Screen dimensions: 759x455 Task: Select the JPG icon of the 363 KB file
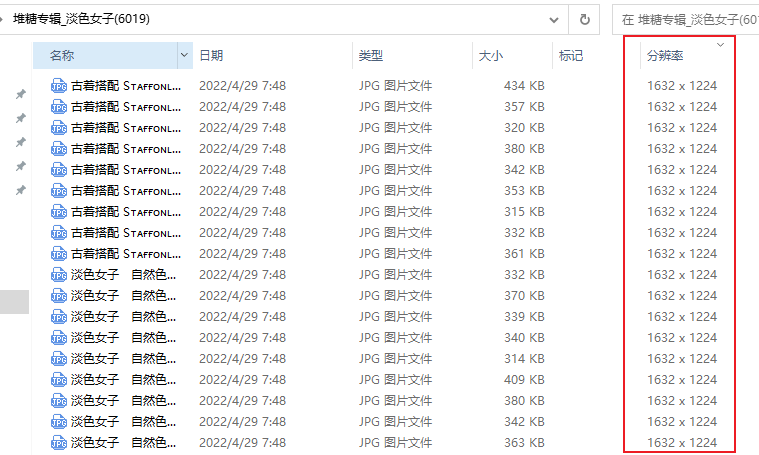tap(59, 442)
